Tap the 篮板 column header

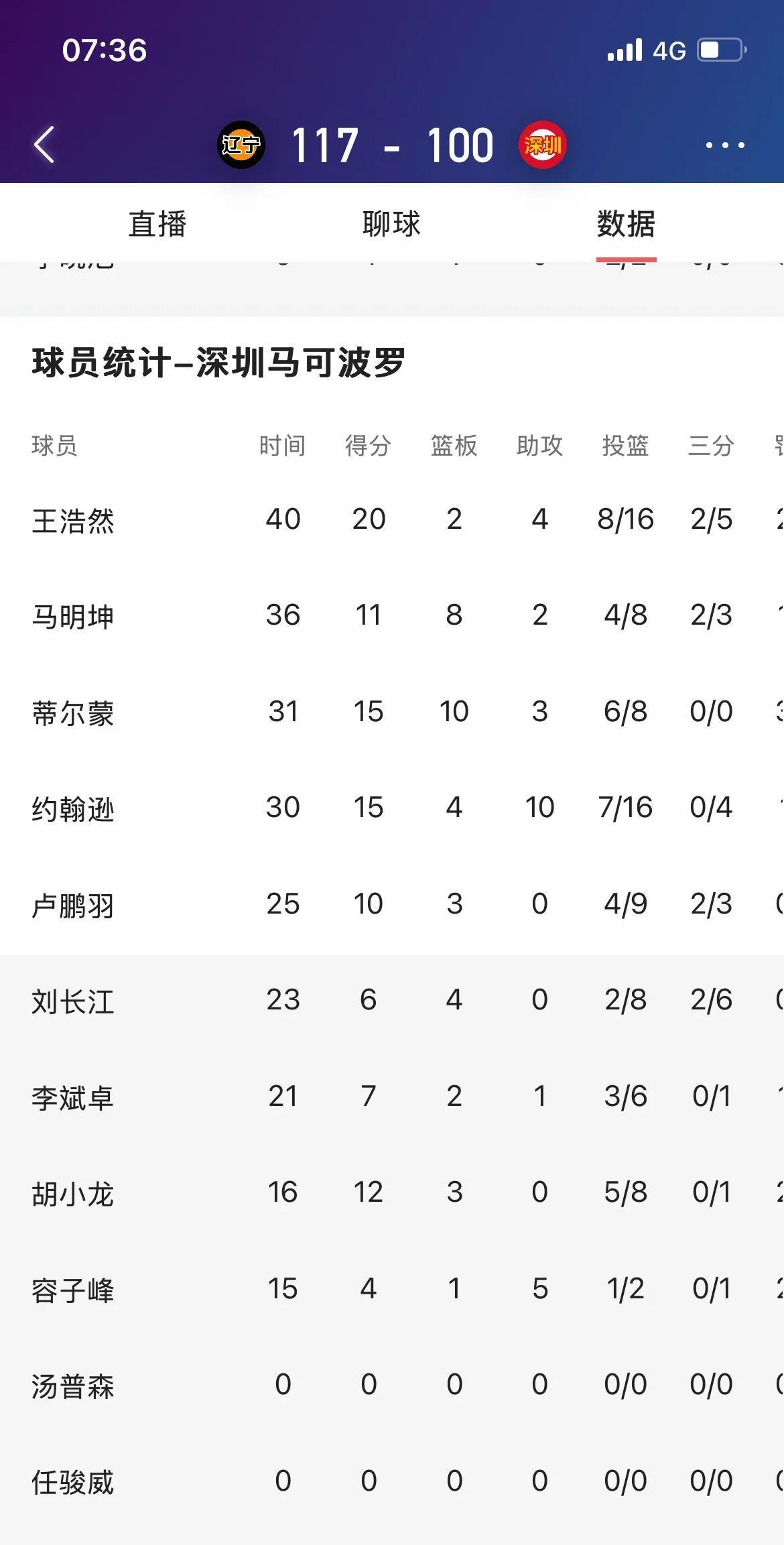(454, 444)
